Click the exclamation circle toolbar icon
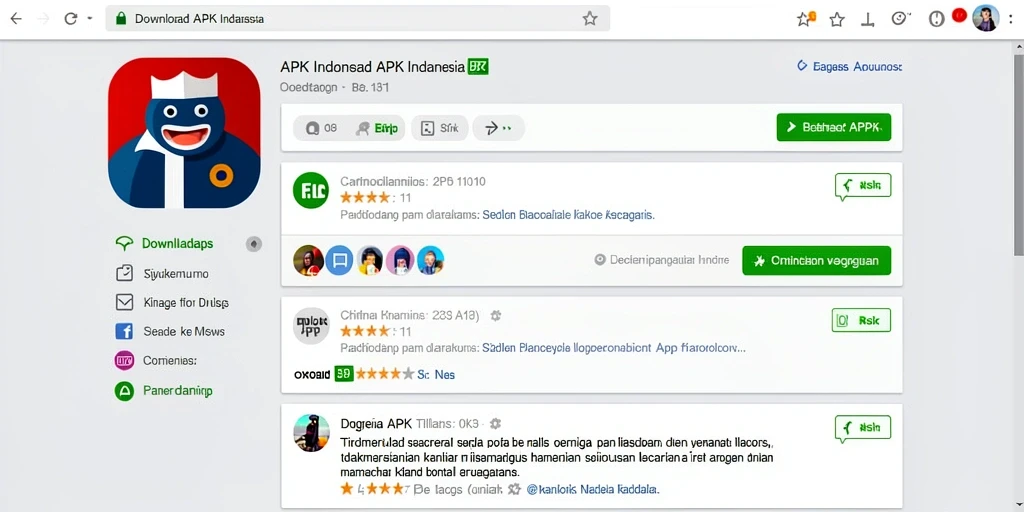 click(936, 20)
